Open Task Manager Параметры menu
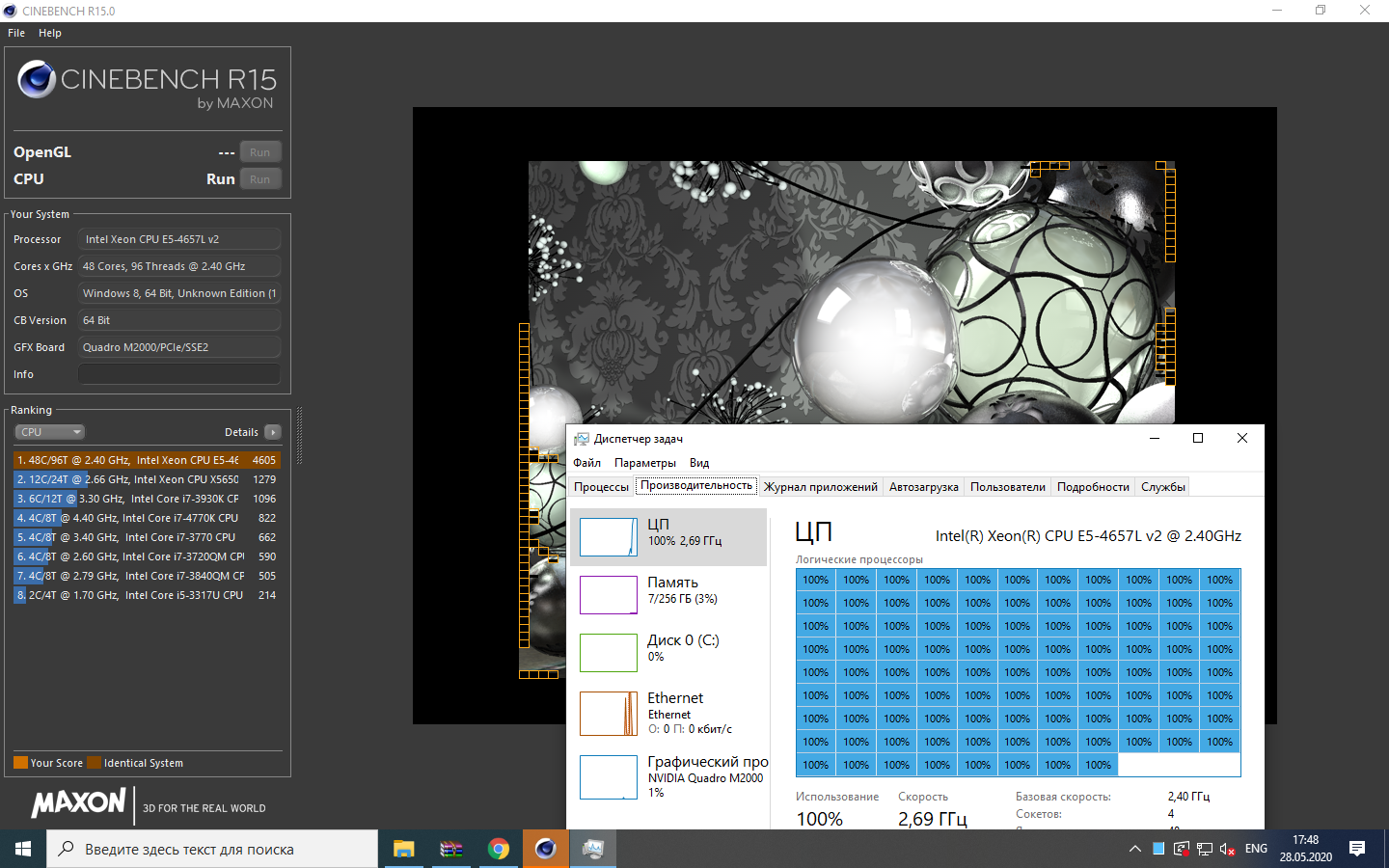1389x868 pixels. (x=645, y=463)
